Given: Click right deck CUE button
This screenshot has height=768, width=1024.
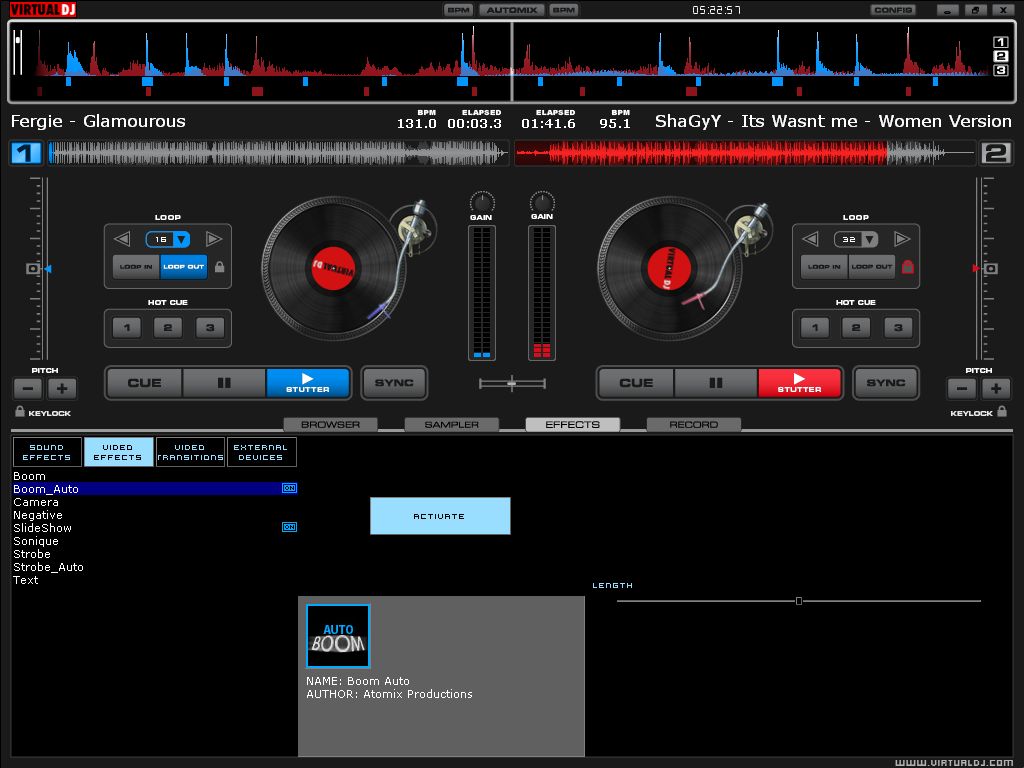Looking at the screenshot, I should click(636, 383).
